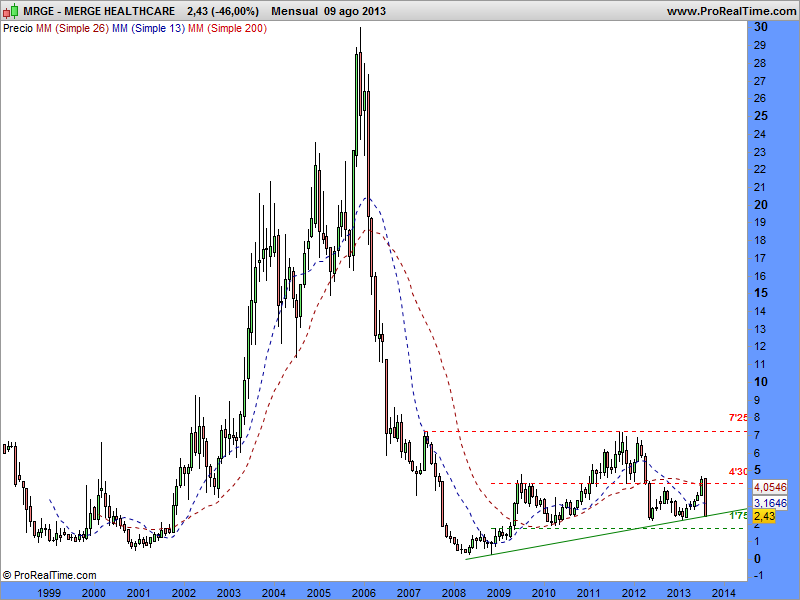
Task: Click the 20 value on price axis
Action: pyautogui.click(x=760, y=205)
